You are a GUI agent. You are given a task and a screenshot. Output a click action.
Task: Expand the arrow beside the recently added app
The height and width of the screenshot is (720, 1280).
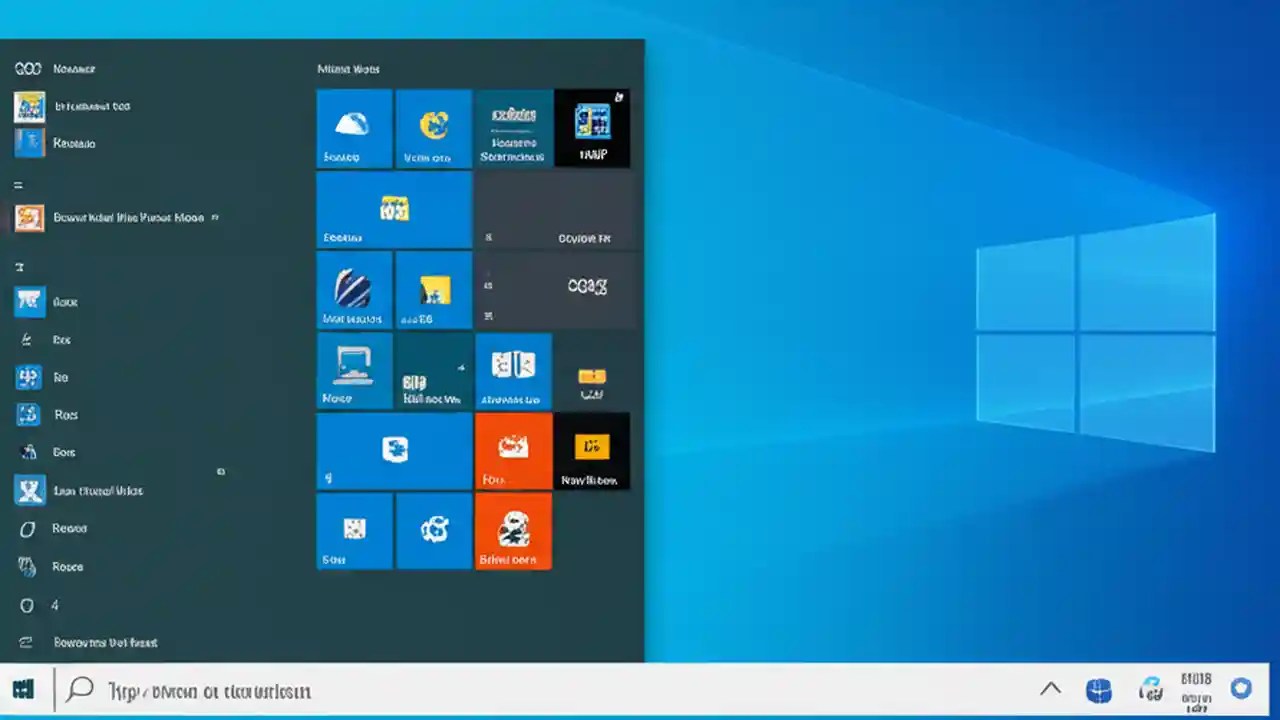click(x=215, y=217)
